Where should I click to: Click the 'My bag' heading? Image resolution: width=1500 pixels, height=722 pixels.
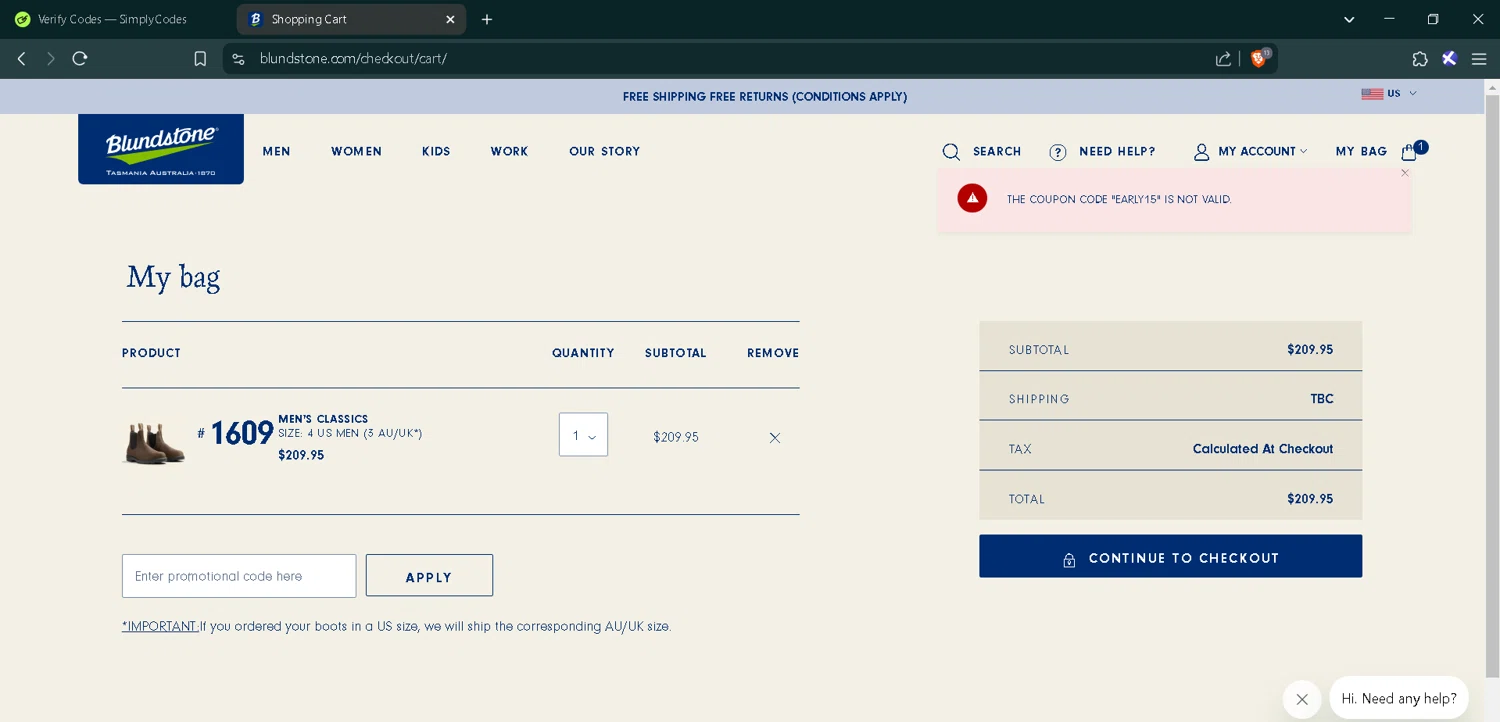[x=173, y=277]
